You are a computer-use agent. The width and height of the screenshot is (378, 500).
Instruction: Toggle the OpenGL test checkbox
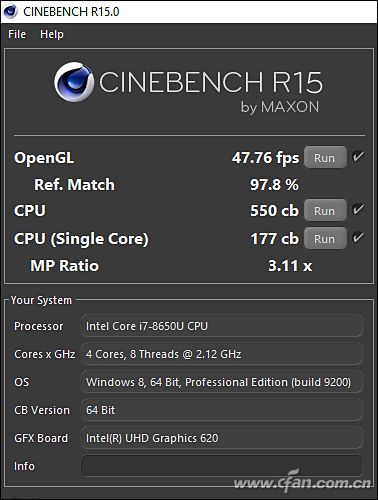coord(358,156)
